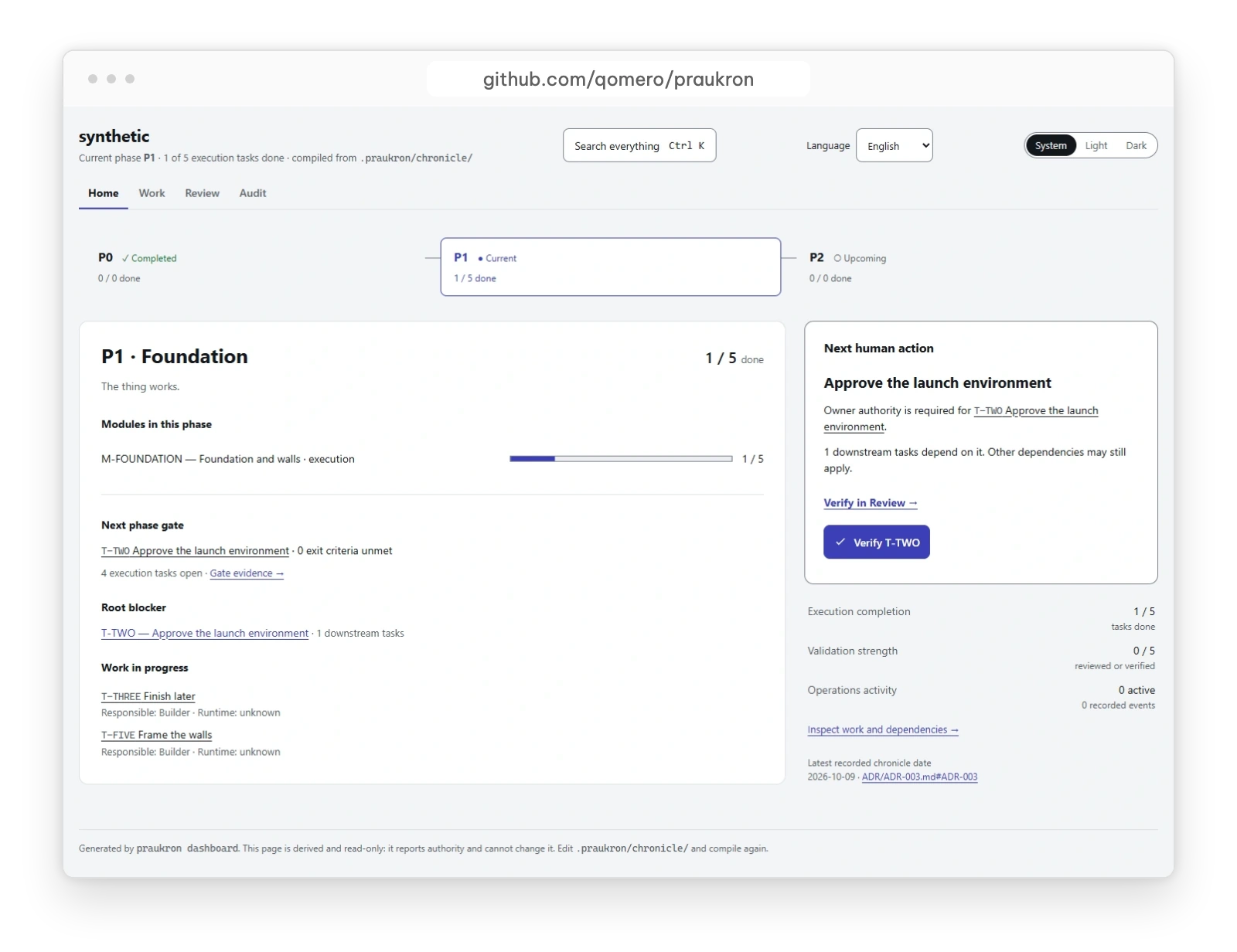
Task: Click the 'Execution completion' metric label
Action: (859, 611)
